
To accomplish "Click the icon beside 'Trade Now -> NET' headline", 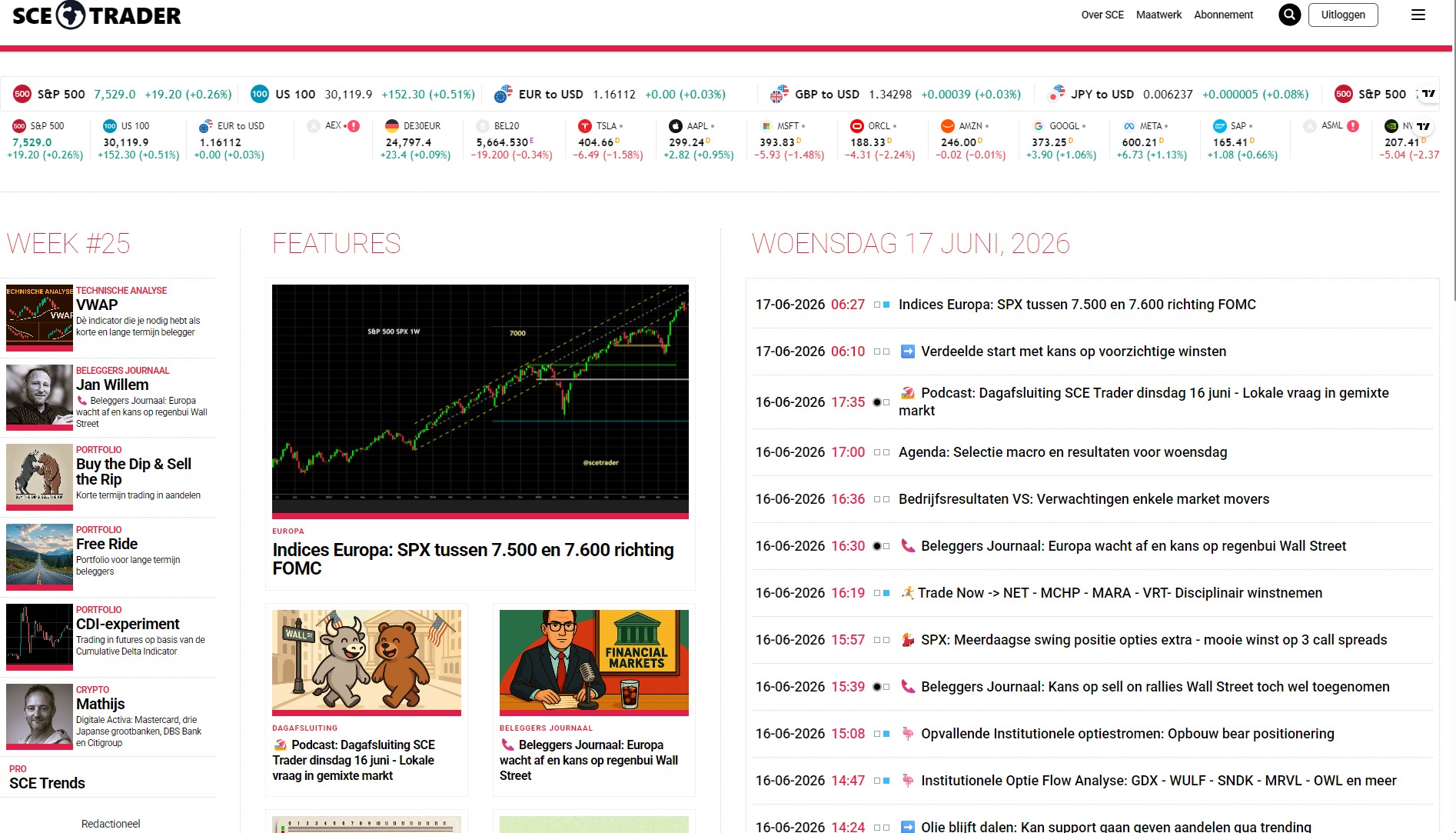I will click(x=908, y=593).
